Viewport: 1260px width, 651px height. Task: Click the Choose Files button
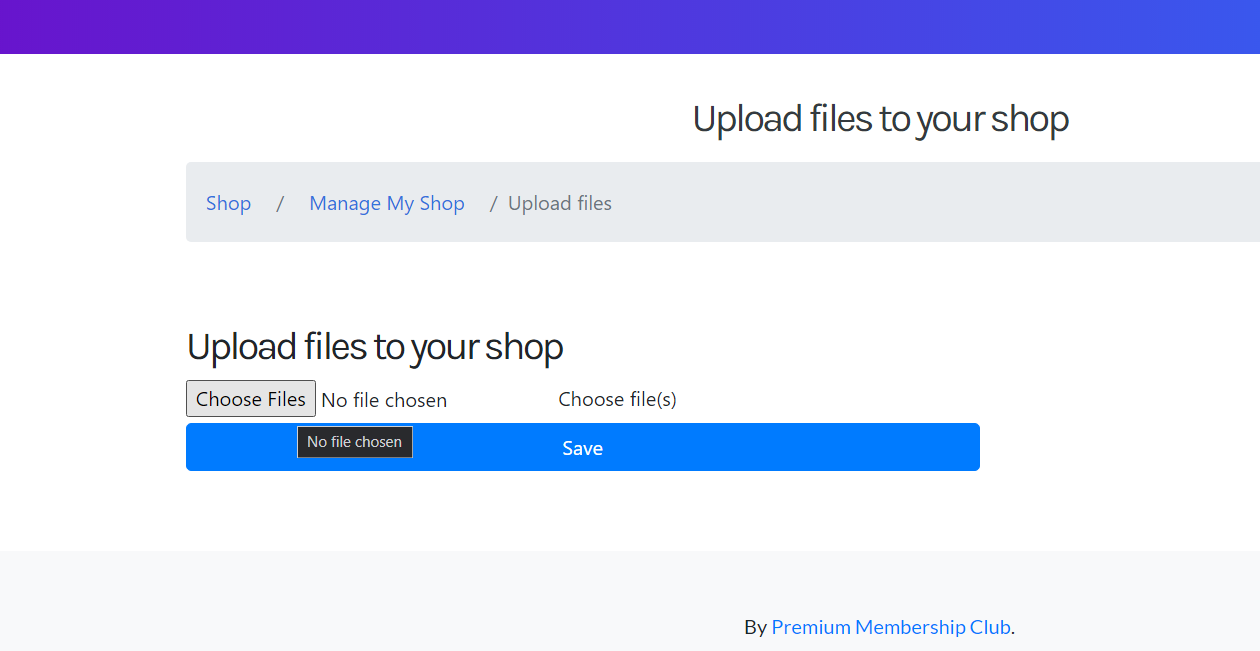click(x=251, y=399)
